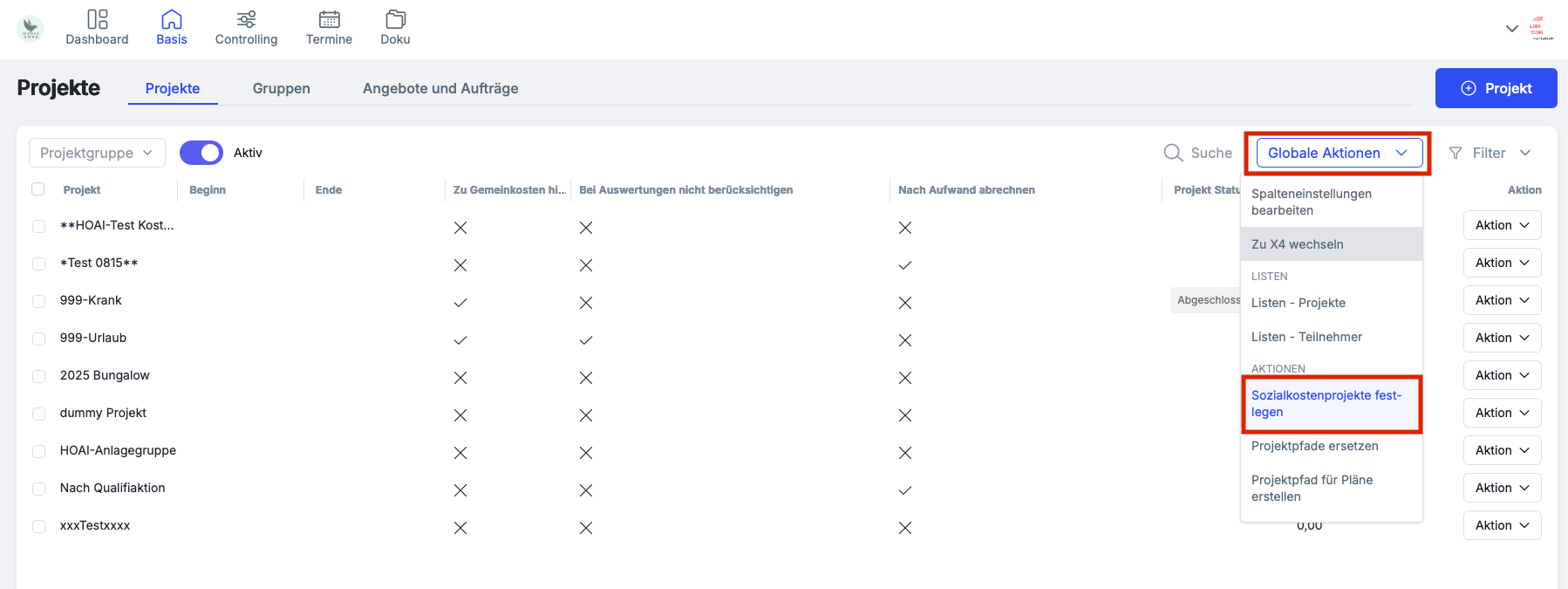The height and width of the screenshot is (589, 1568).
Task: Click the filter funnel icon
Action: click(1456, 153)
